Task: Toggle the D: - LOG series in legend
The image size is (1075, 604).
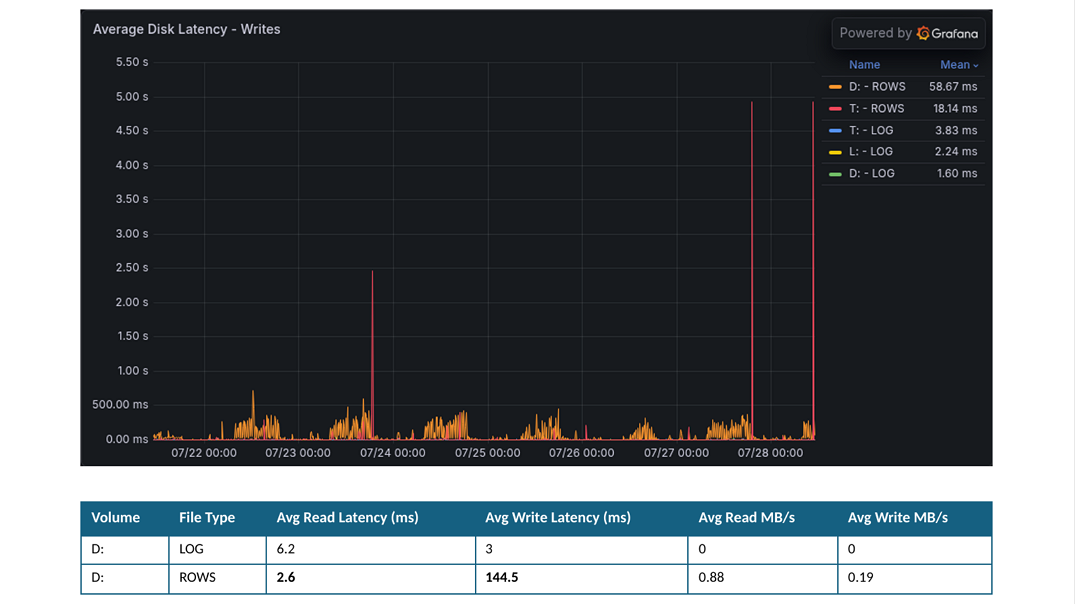Action: coord(871,173)
